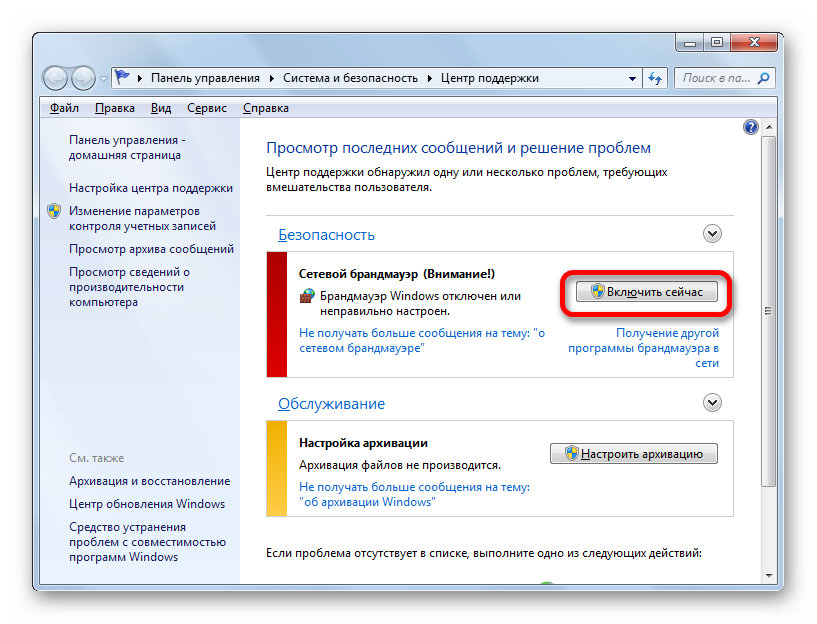This screenshot has height=624, width=817.
Task: Click in the control panel search field
Action: 720,78
